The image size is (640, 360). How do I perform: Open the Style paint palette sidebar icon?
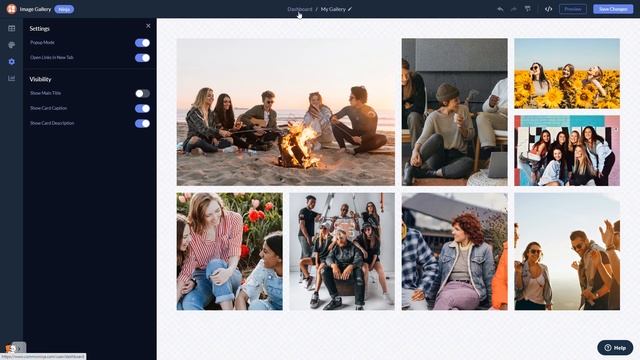pyautogui.click(x=11, y=45)
